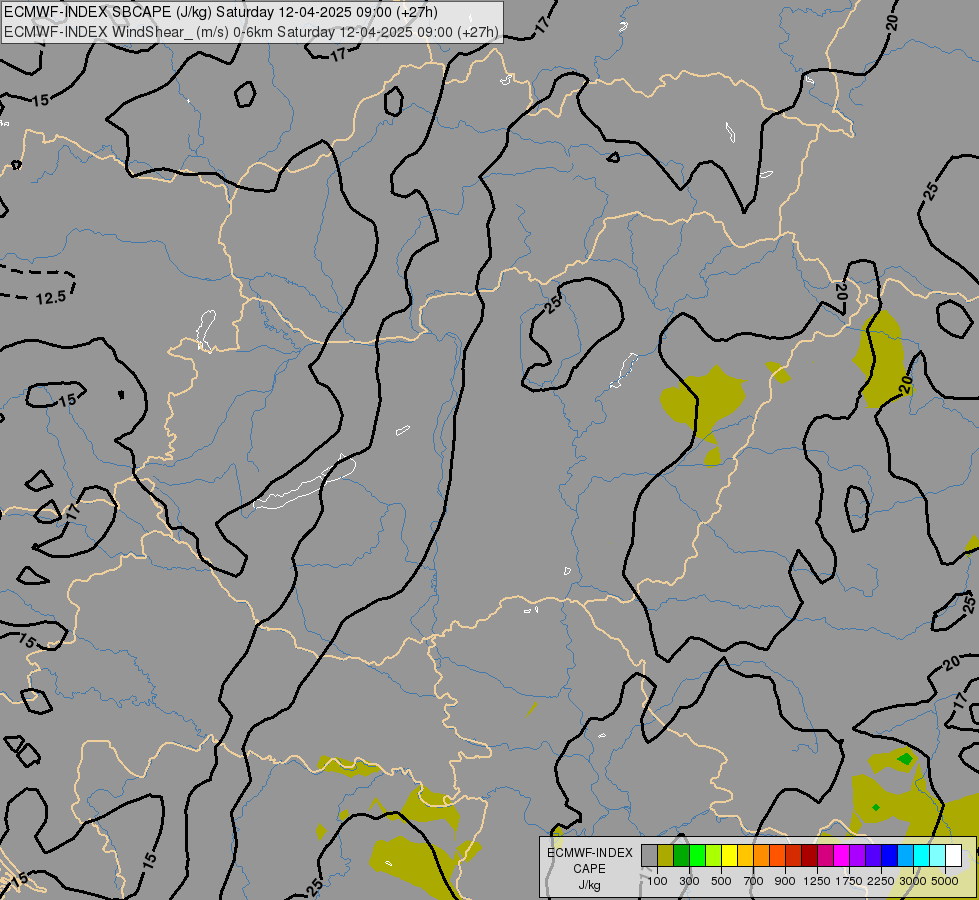Click 'J/kg' unit in the legend box
The width and height of the screenshot is (979, 900).
click(589, 886)
